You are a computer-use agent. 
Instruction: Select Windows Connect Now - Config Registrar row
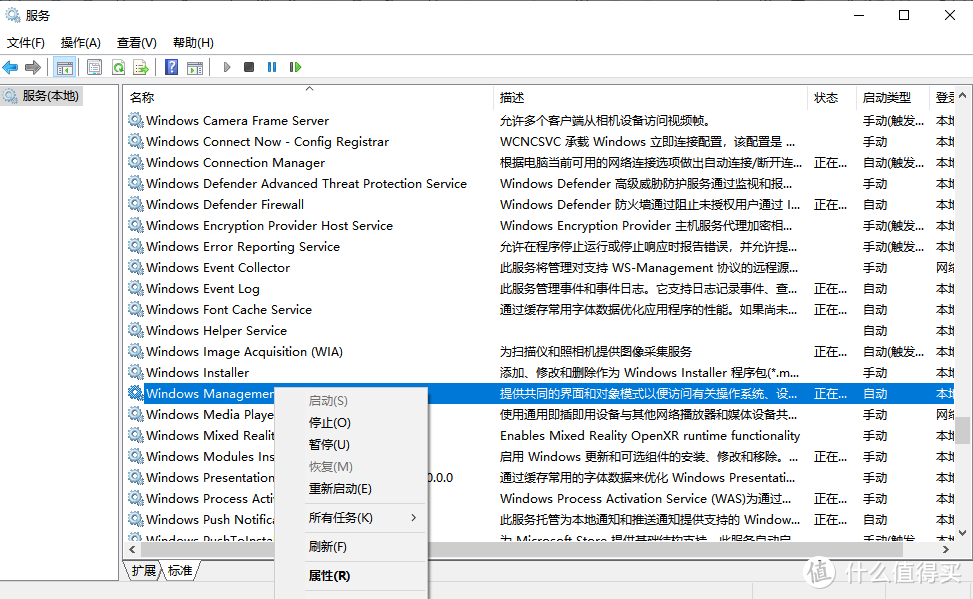click(x=540, y=142)
